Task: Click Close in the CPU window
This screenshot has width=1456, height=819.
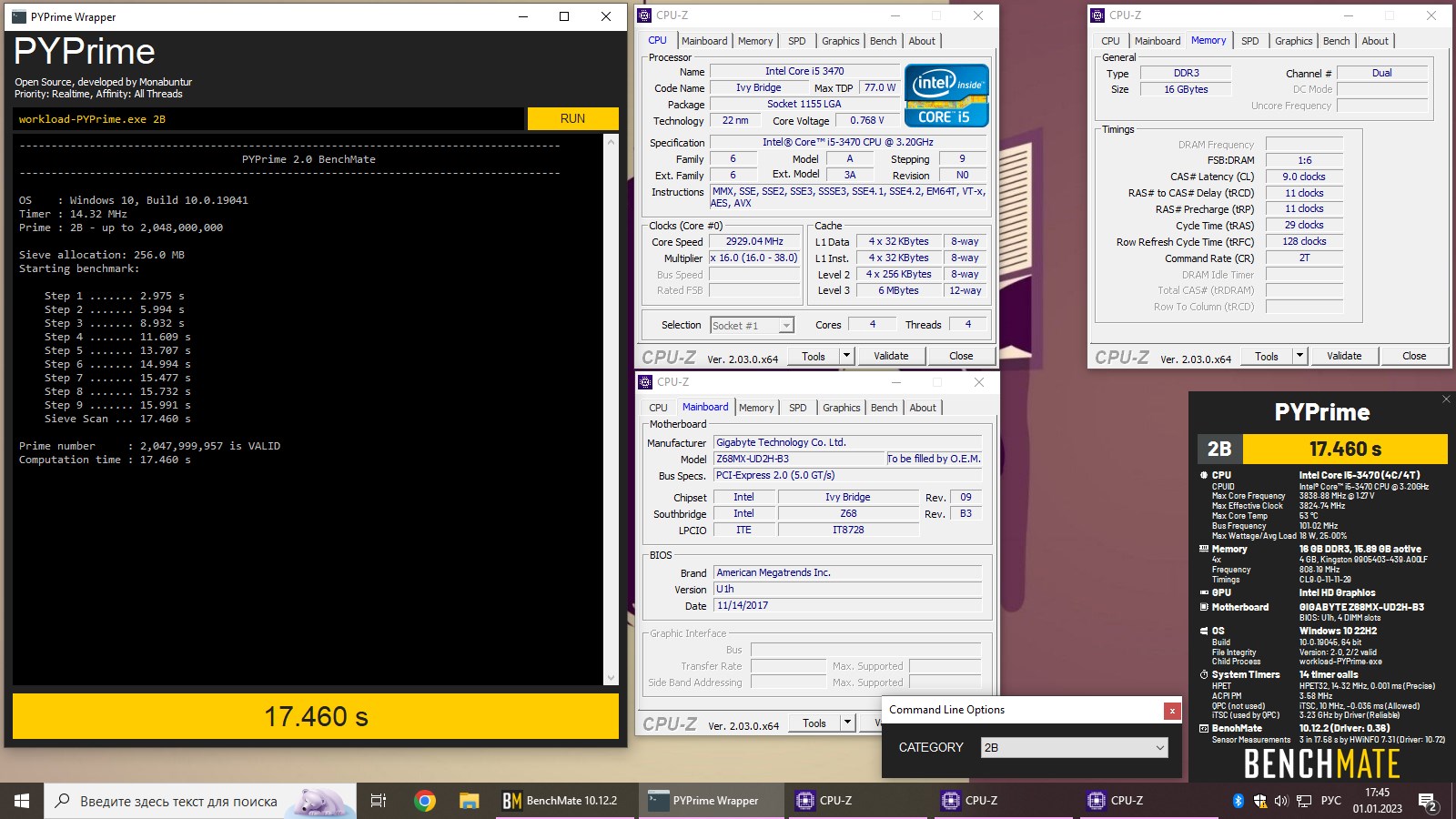Action: click(x=961, y=356)
